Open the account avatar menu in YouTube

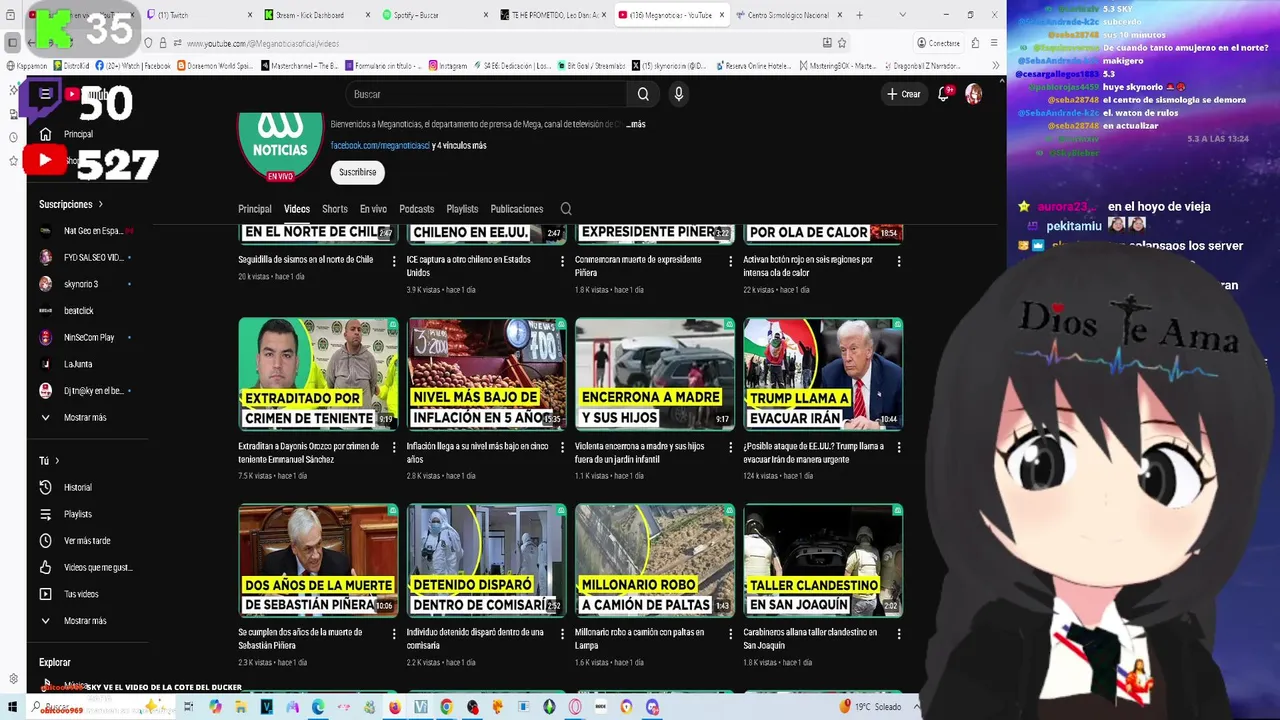(973, 94)
